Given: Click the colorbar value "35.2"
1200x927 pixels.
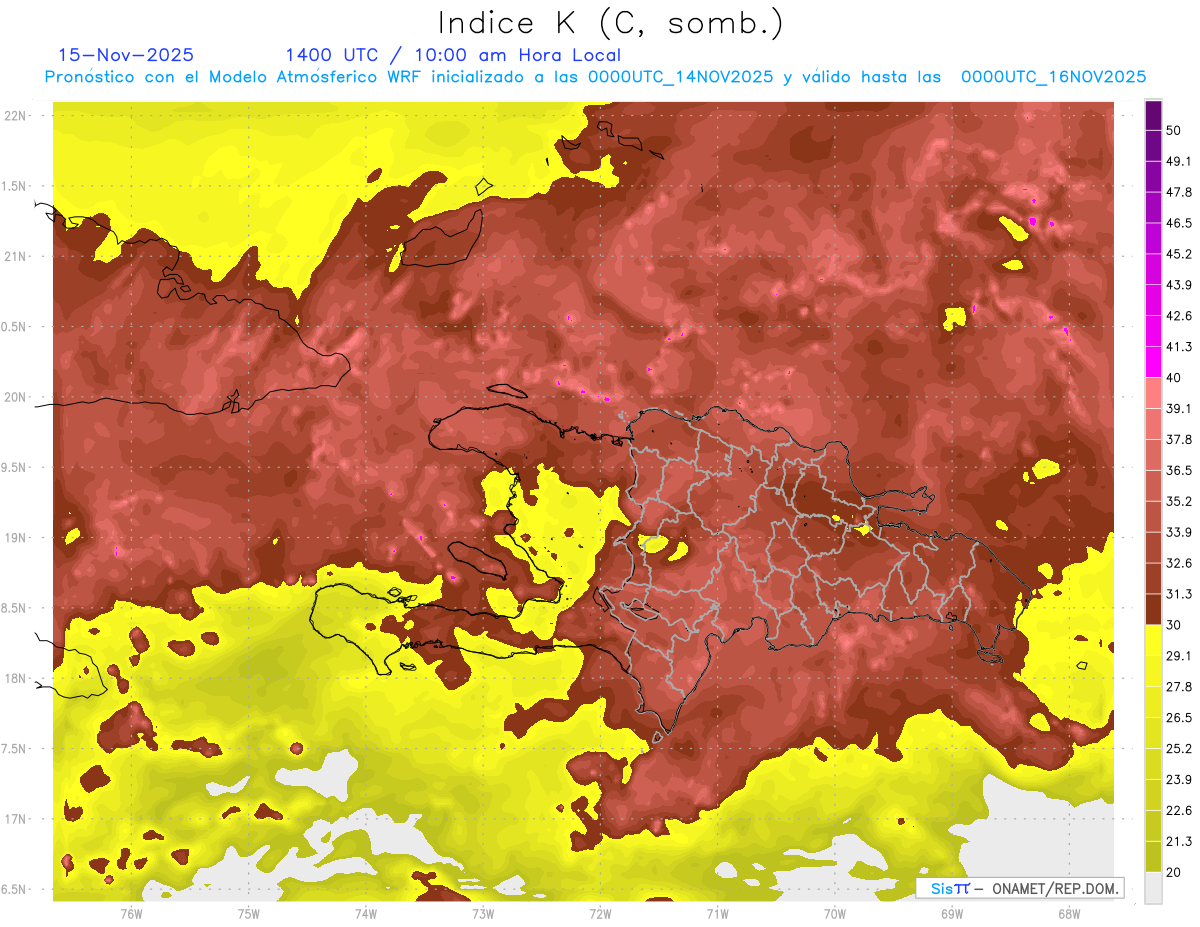Looking at the screenshot, I should point(1179,501).
